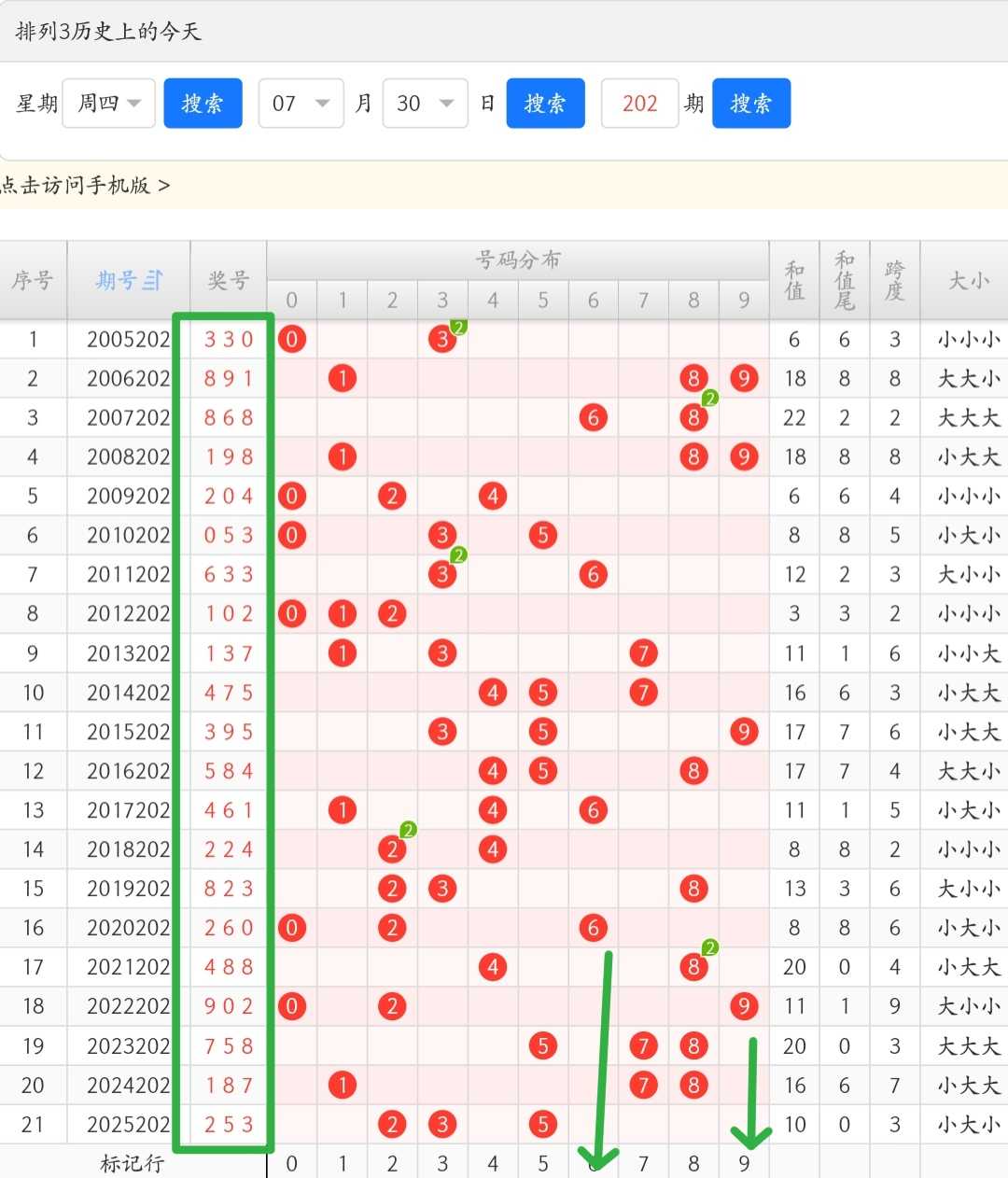The image size is (1008, 1178).
Task: Click the green 2 badge in row 2018202
Action: [408, 830]
